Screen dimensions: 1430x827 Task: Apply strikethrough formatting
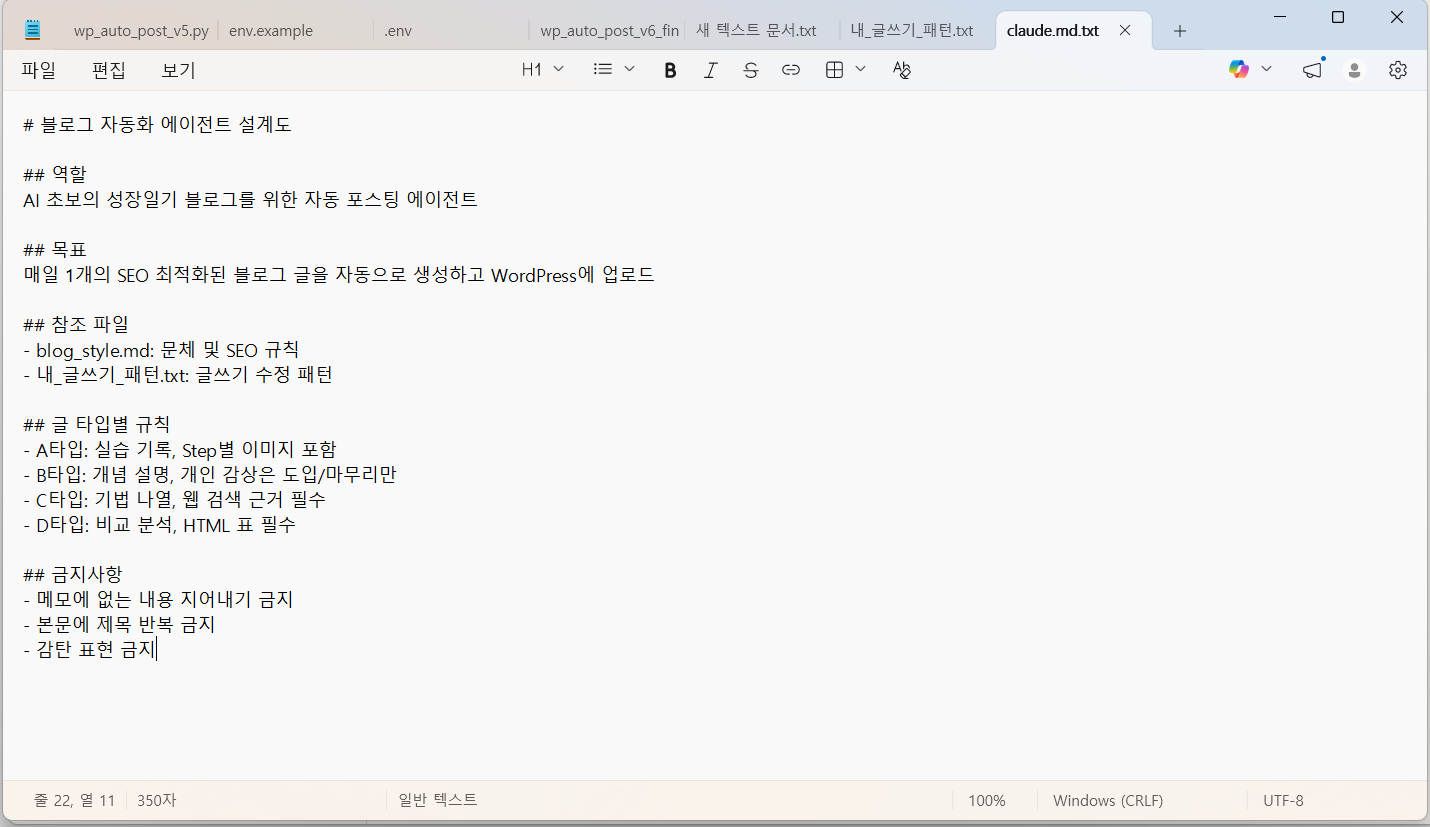[751, 70]
